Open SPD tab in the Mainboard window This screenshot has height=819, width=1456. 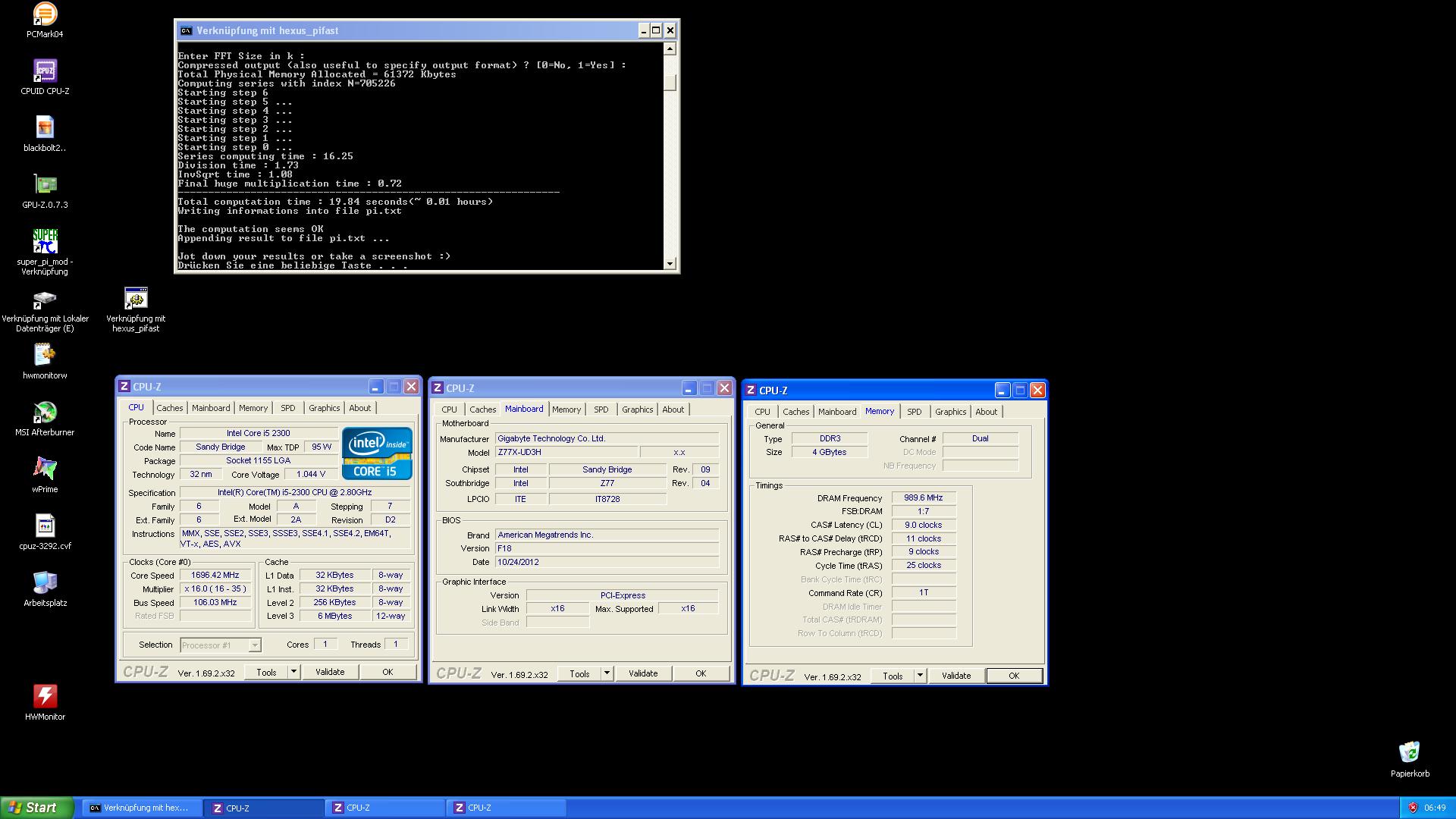[x=601, y=409]
